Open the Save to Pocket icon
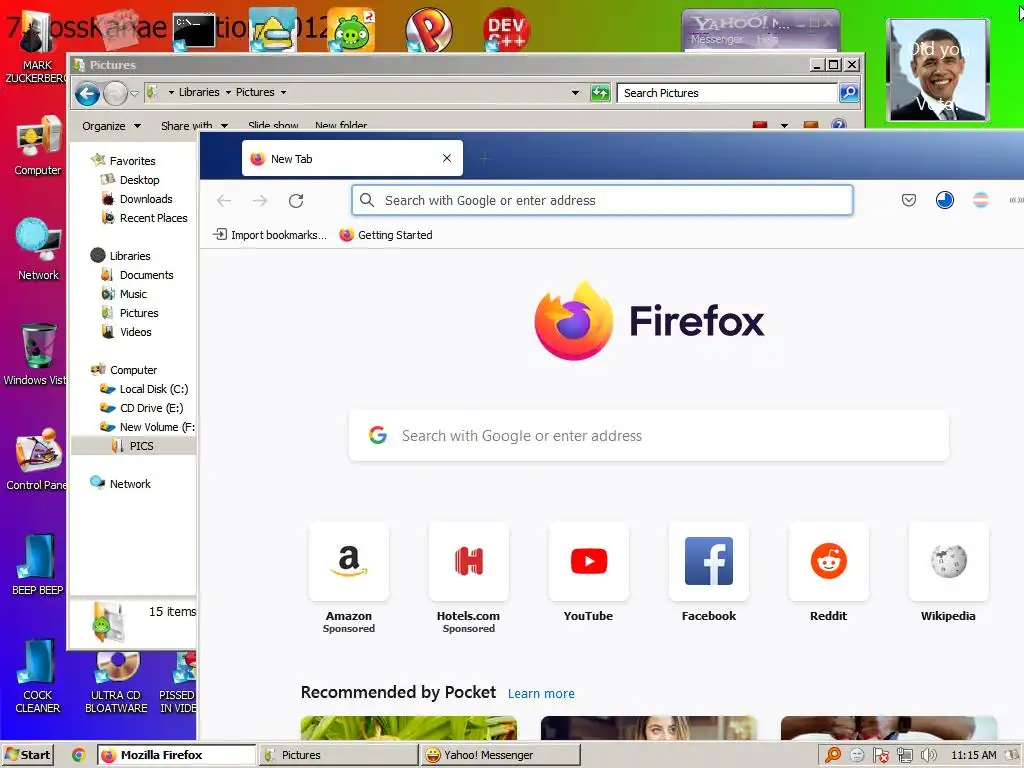The width and height of the screenshot is (1024, 768). 908,200
